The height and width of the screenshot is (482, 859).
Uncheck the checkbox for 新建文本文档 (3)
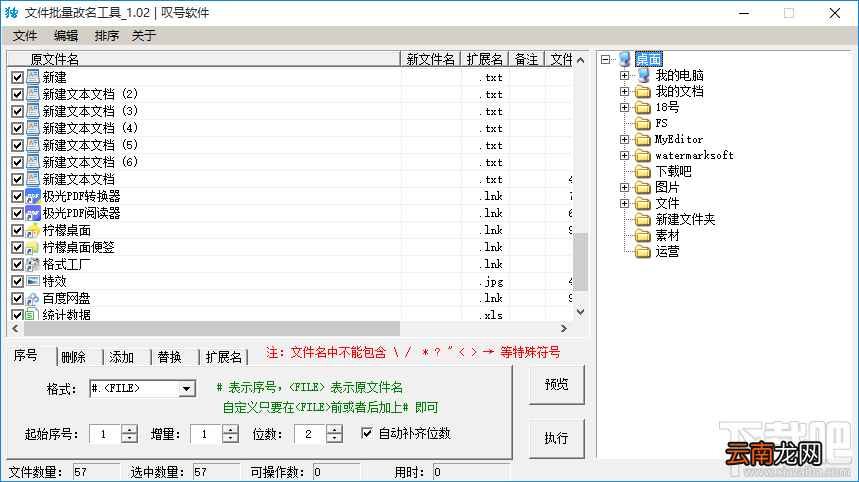coord(17,112)
